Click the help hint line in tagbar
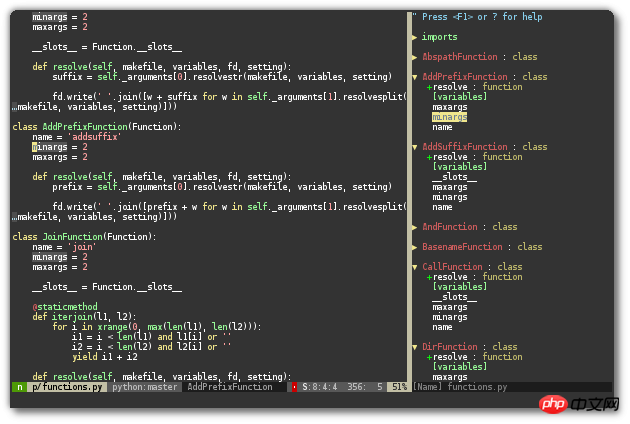Image resolution: width=630 pixels, height=424 pixels. pos(482,17)
